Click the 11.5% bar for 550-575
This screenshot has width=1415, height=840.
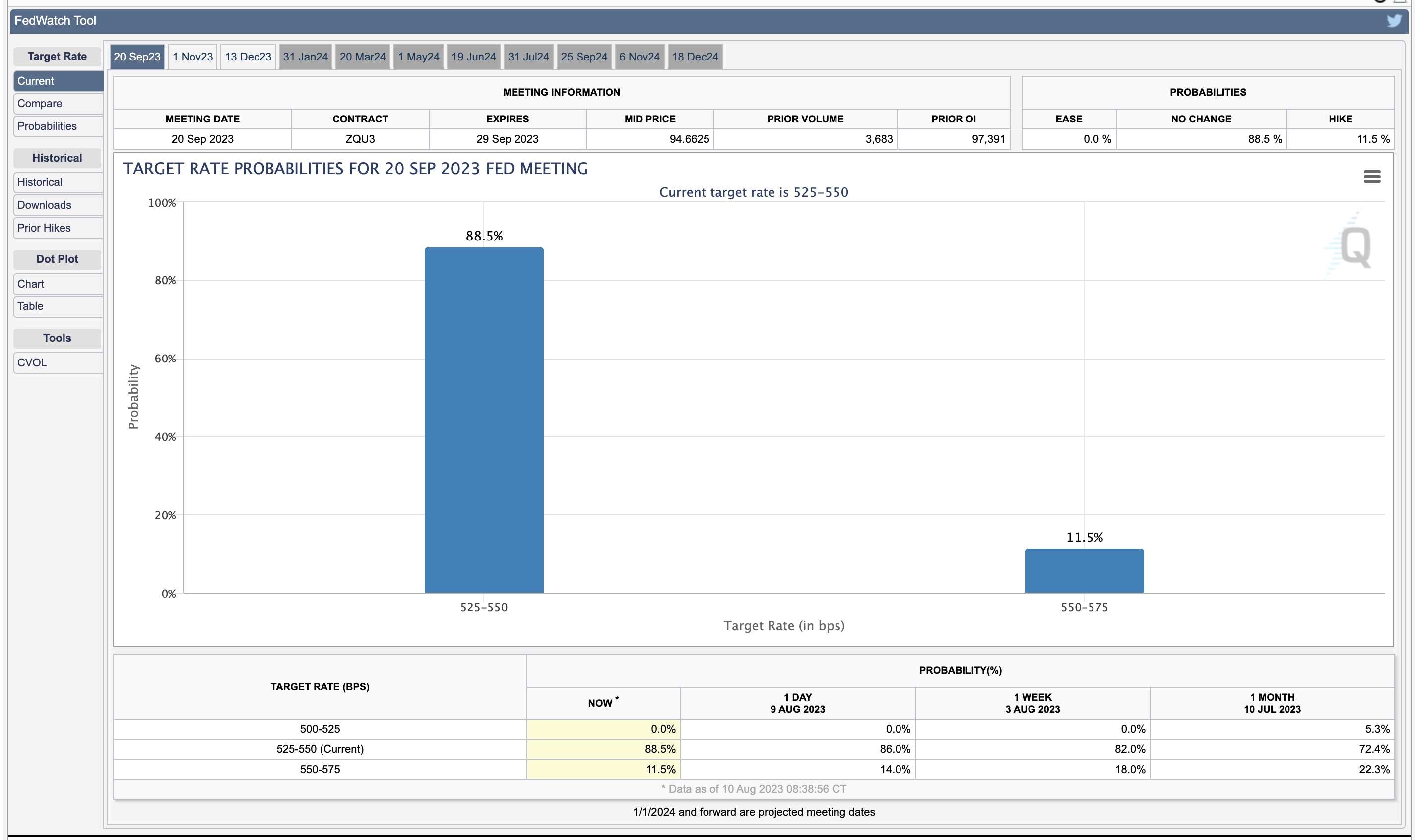click(1084, 571)
